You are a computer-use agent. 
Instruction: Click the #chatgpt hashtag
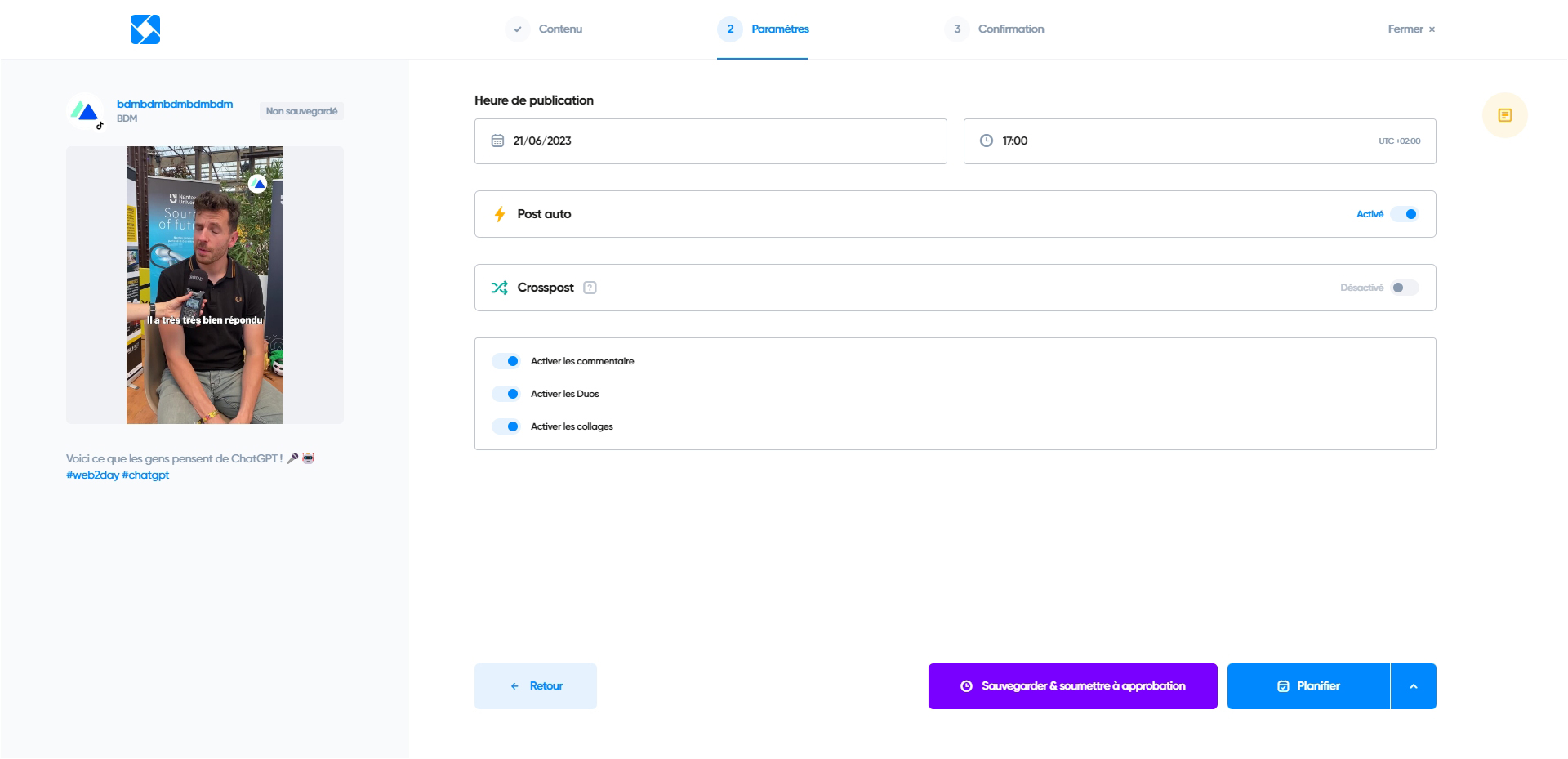(x=145, y=475)
